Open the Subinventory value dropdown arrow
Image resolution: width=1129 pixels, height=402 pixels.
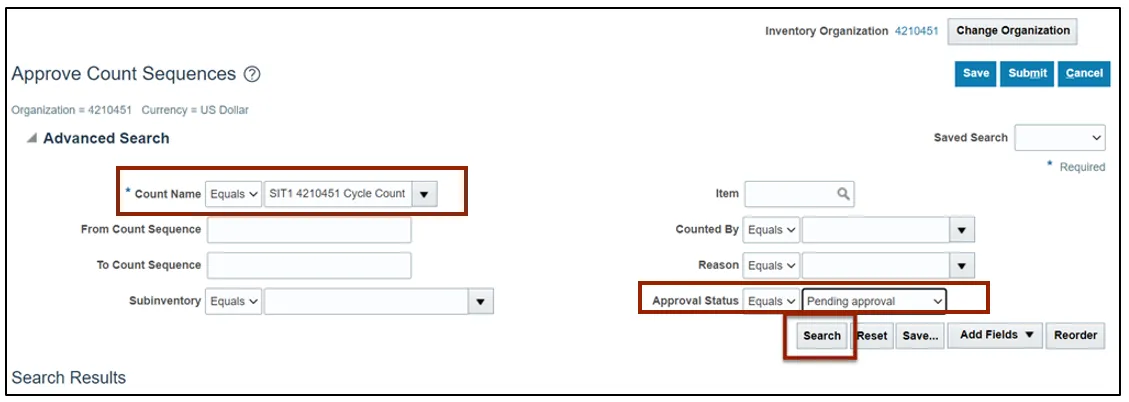pyautogui.click(x=481, y=301)
